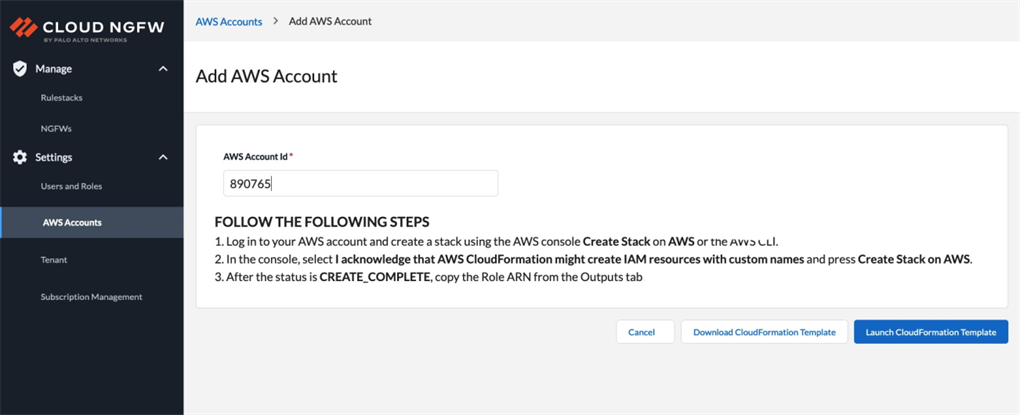This screenshot has width=1020, height=415.
Task: Navigate to Subscription Management
Action: tap(91, 297)
